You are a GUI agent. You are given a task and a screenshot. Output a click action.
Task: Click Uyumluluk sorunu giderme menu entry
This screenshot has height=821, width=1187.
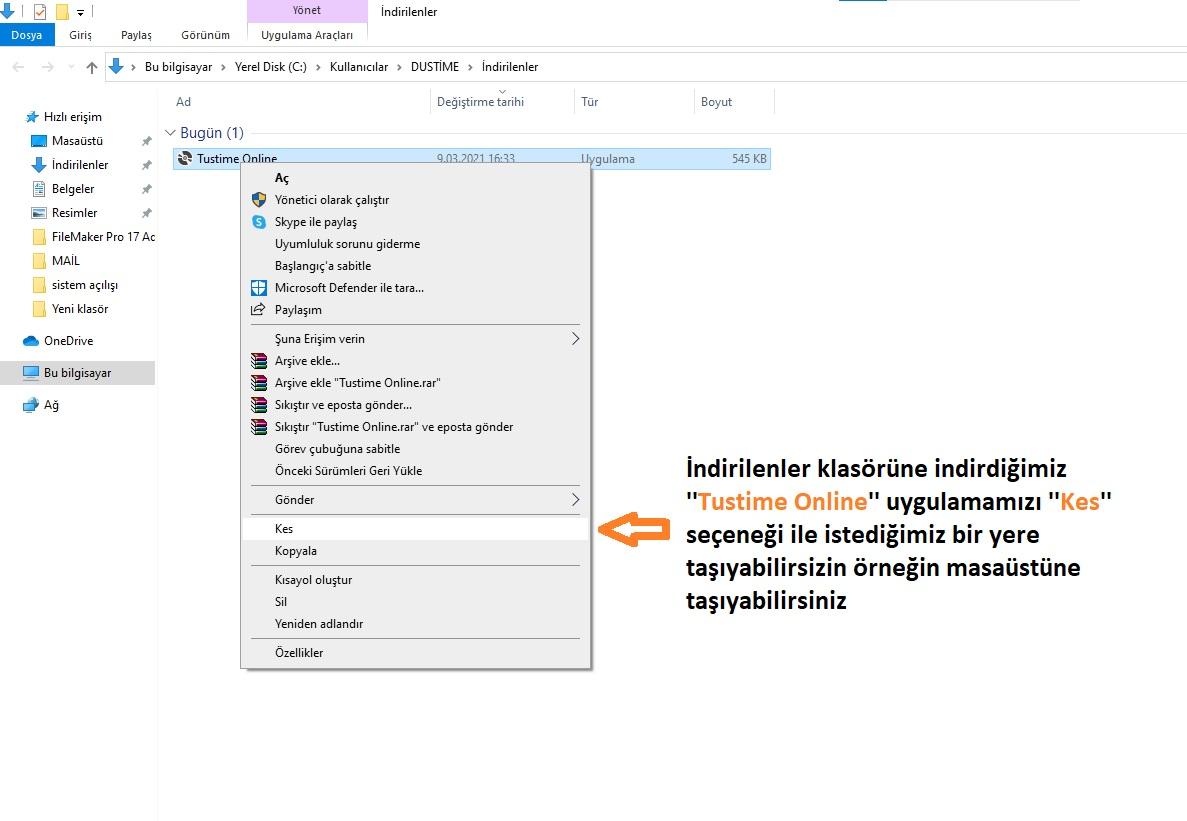point(415,244)
